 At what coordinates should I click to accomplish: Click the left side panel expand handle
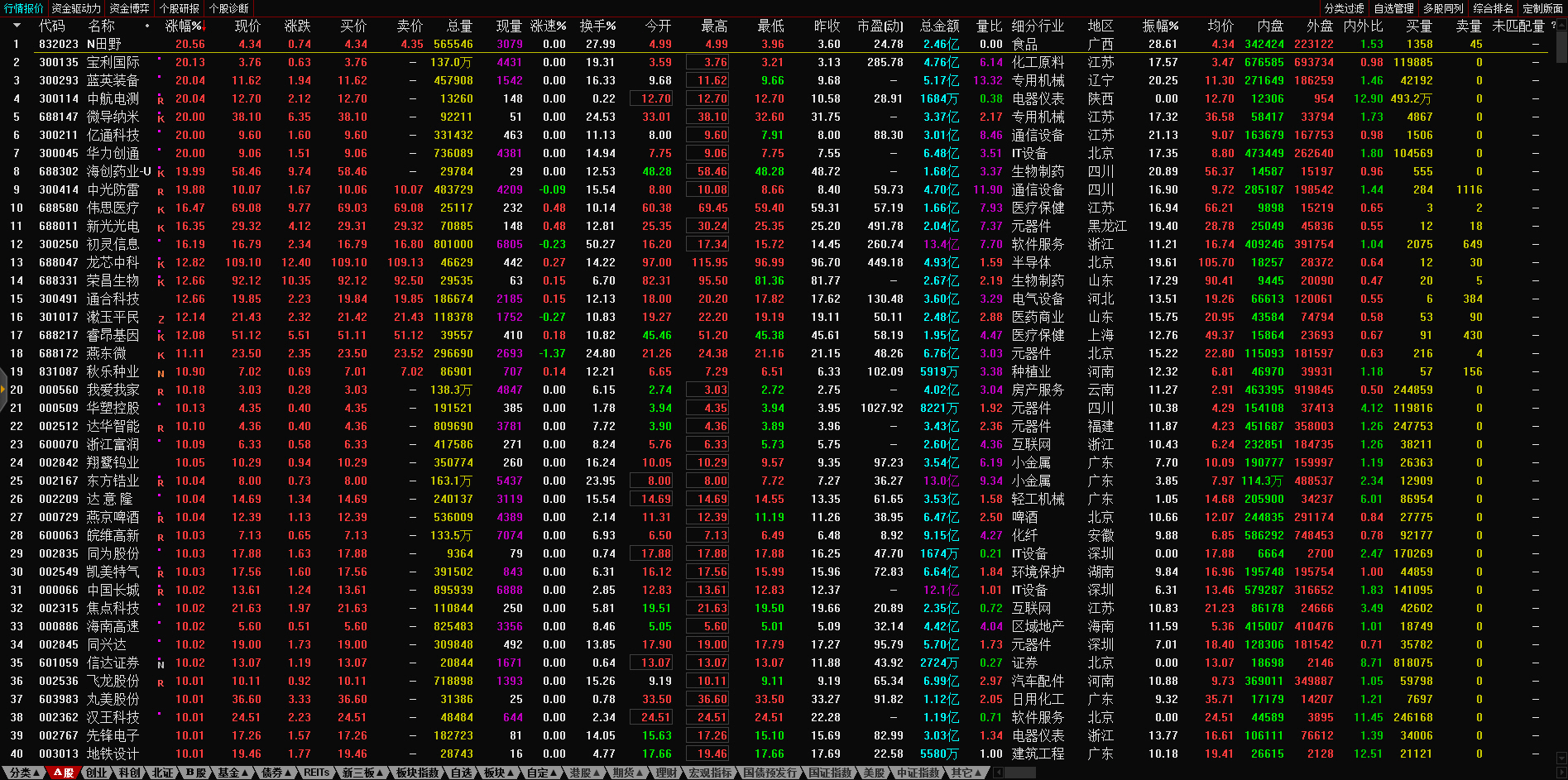[x=3, y=390]
